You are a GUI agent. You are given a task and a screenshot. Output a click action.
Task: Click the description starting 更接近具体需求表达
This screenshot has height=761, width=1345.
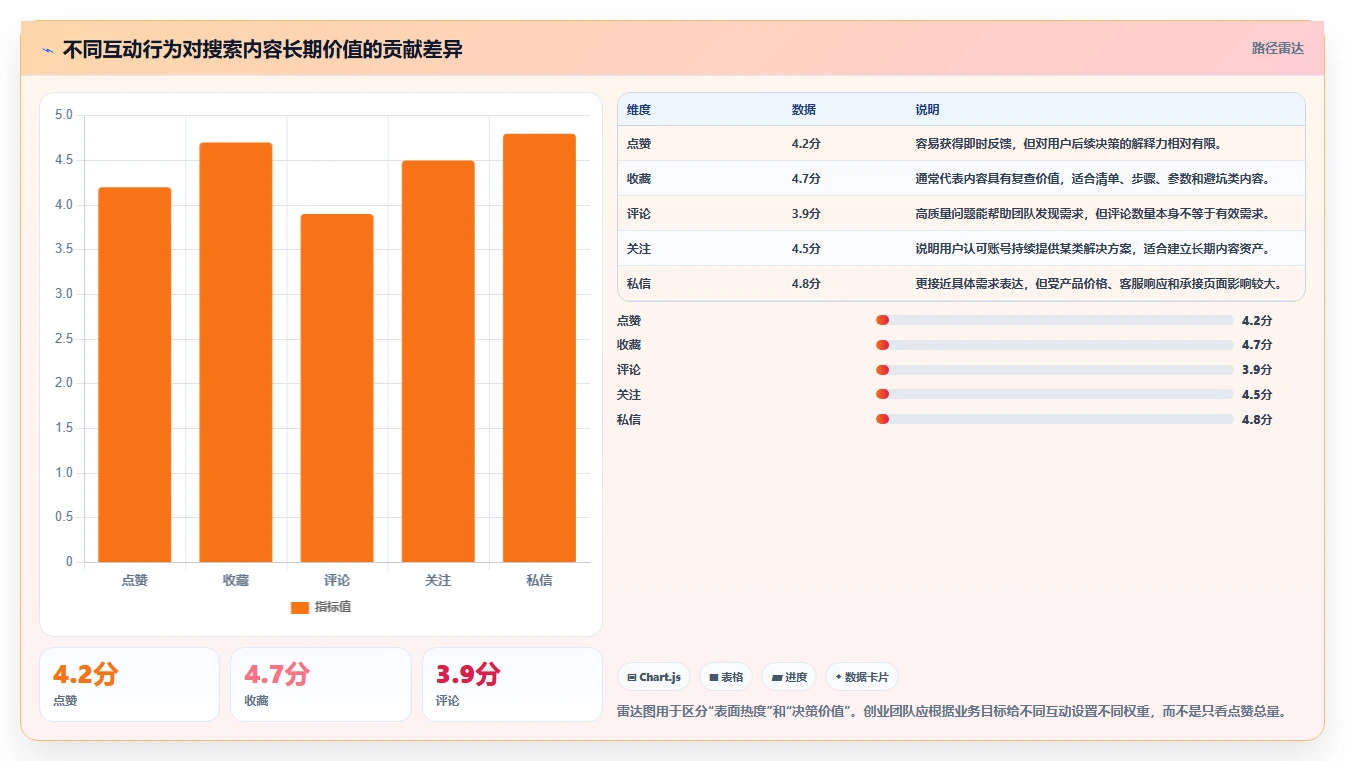[x=1099, y=284]
